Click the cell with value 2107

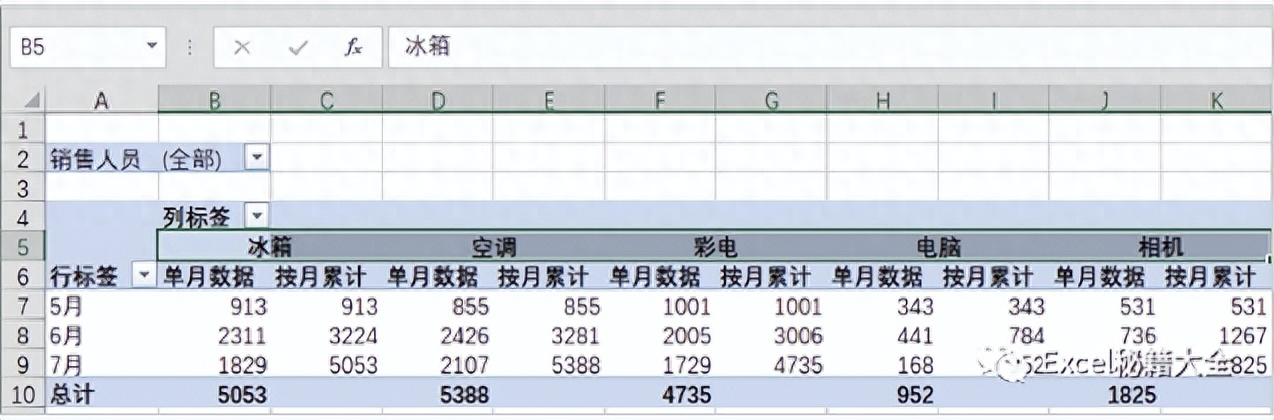click(437, 365)
